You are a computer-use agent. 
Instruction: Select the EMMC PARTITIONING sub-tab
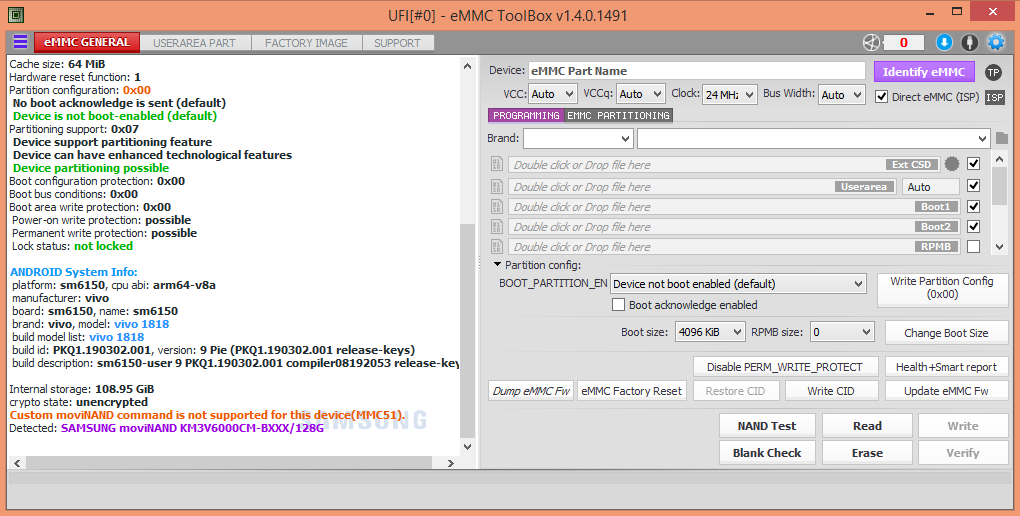click(618, 115)
